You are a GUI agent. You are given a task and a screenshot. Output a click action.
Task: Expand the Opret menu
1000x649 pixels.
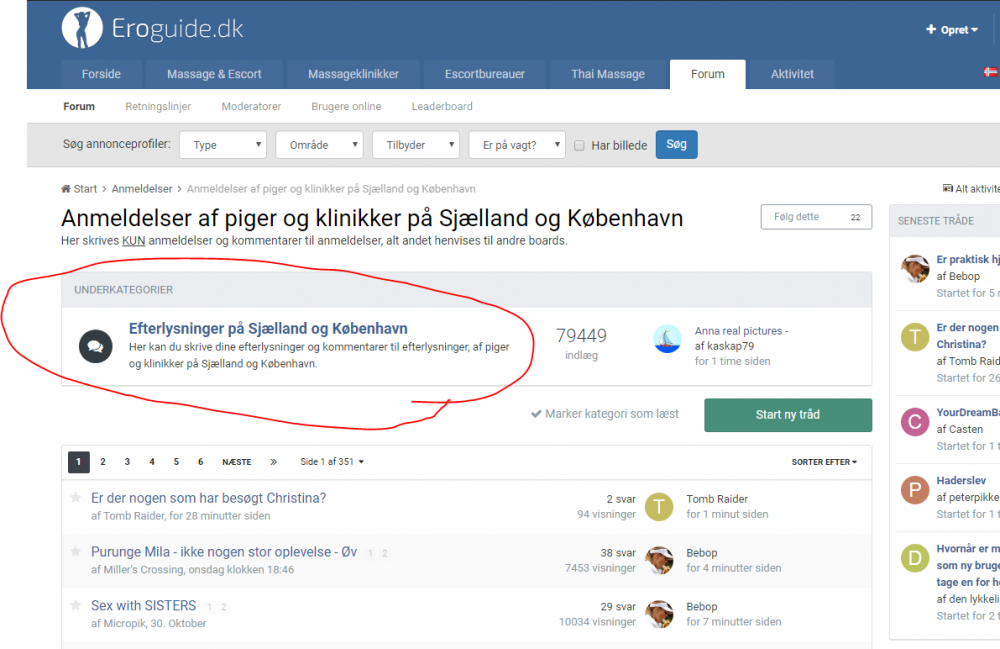952,29
